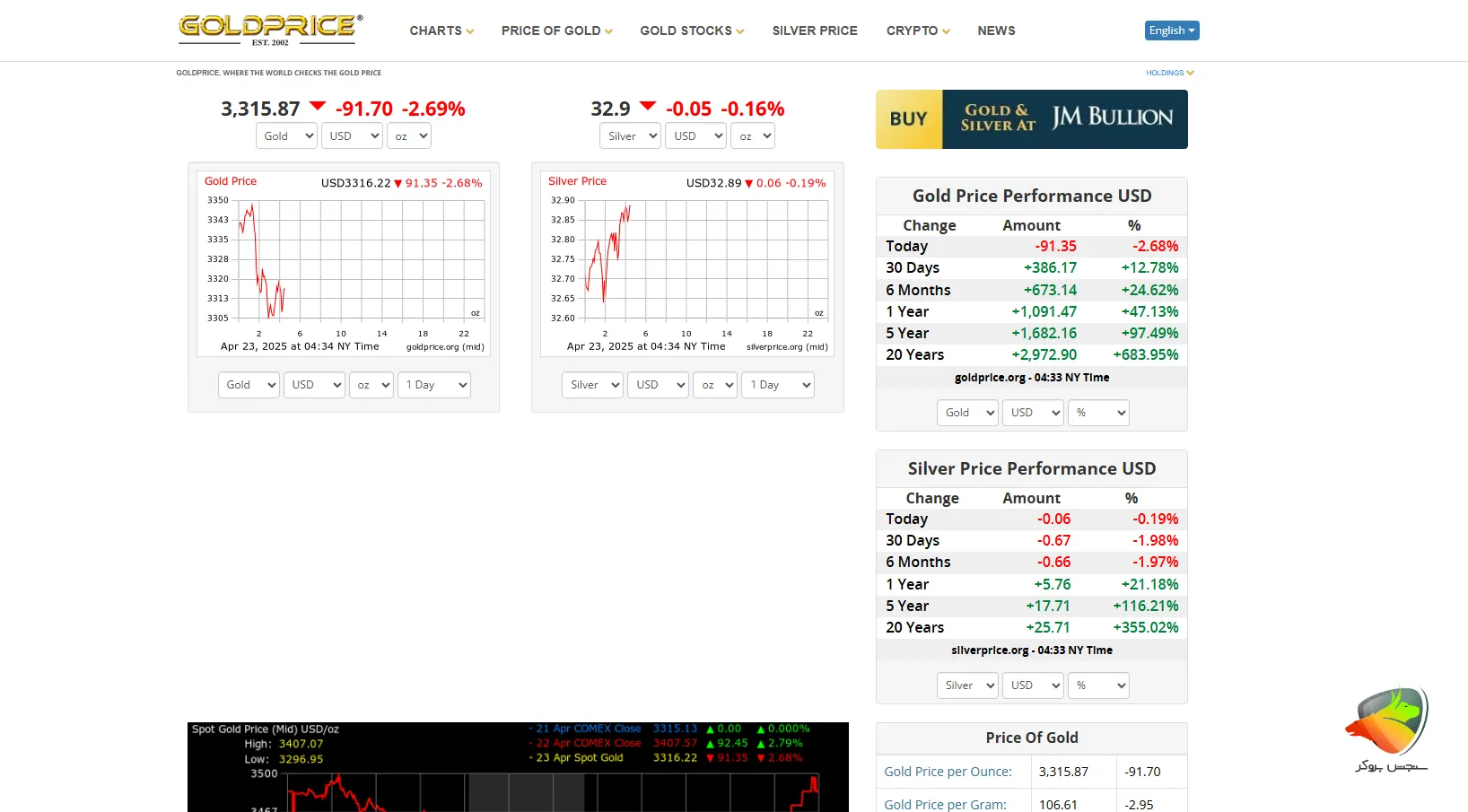Open the Silver metal dropdown in Silver Performance

point(967,685)
